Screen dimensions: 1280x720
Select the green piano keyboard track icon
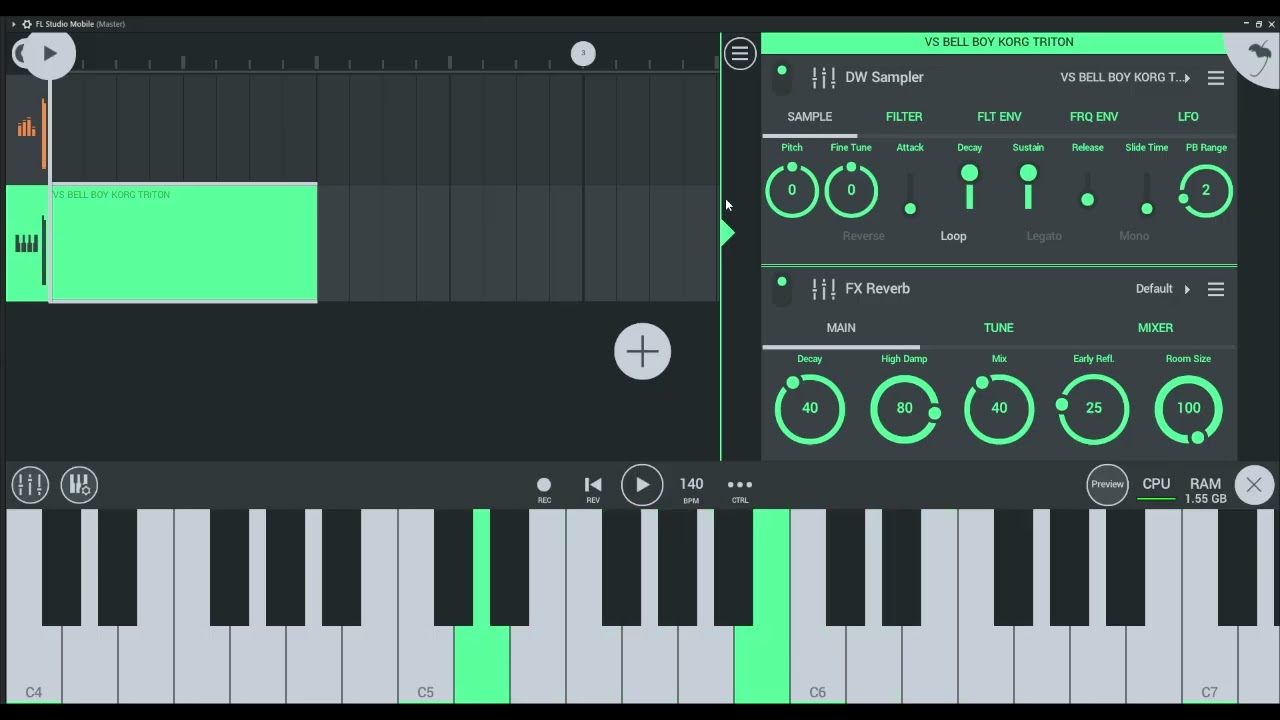click(x=26, y=243)
